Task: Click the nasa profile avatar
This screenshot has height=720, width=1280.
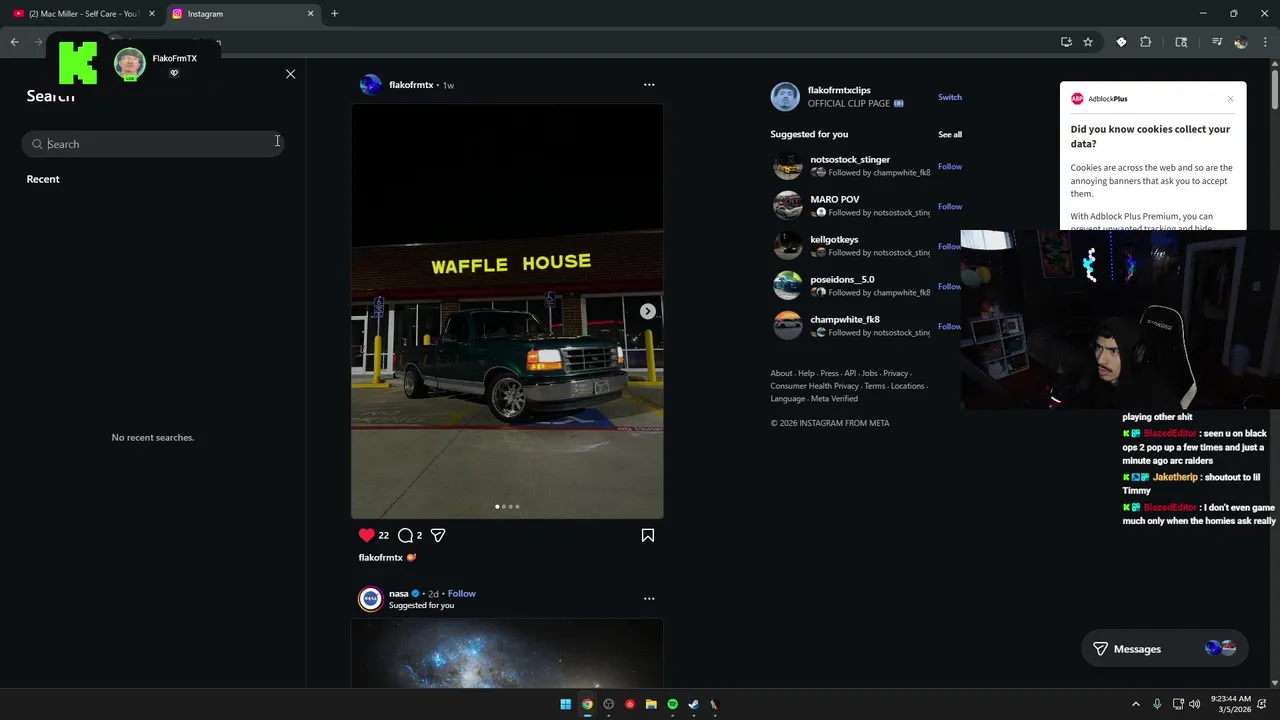Action: tap(370, 599)
